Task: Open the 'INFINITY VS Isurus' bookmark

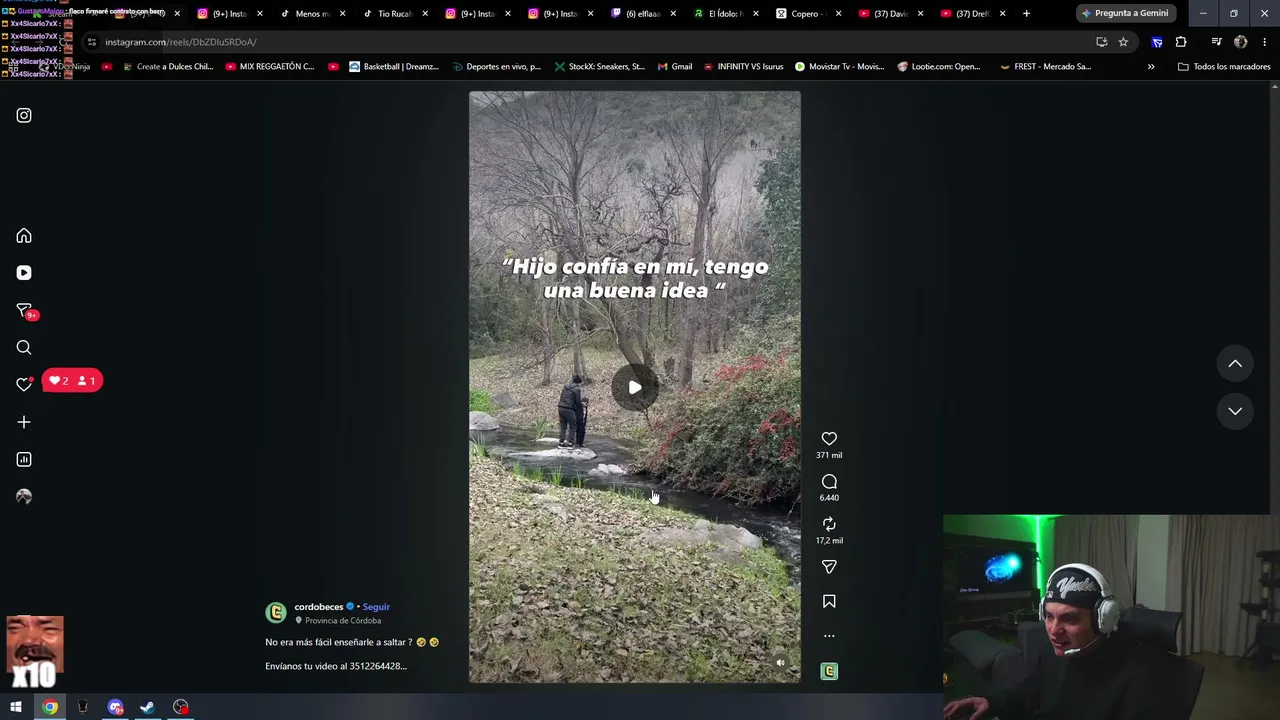Action: (x=743, y=67)
